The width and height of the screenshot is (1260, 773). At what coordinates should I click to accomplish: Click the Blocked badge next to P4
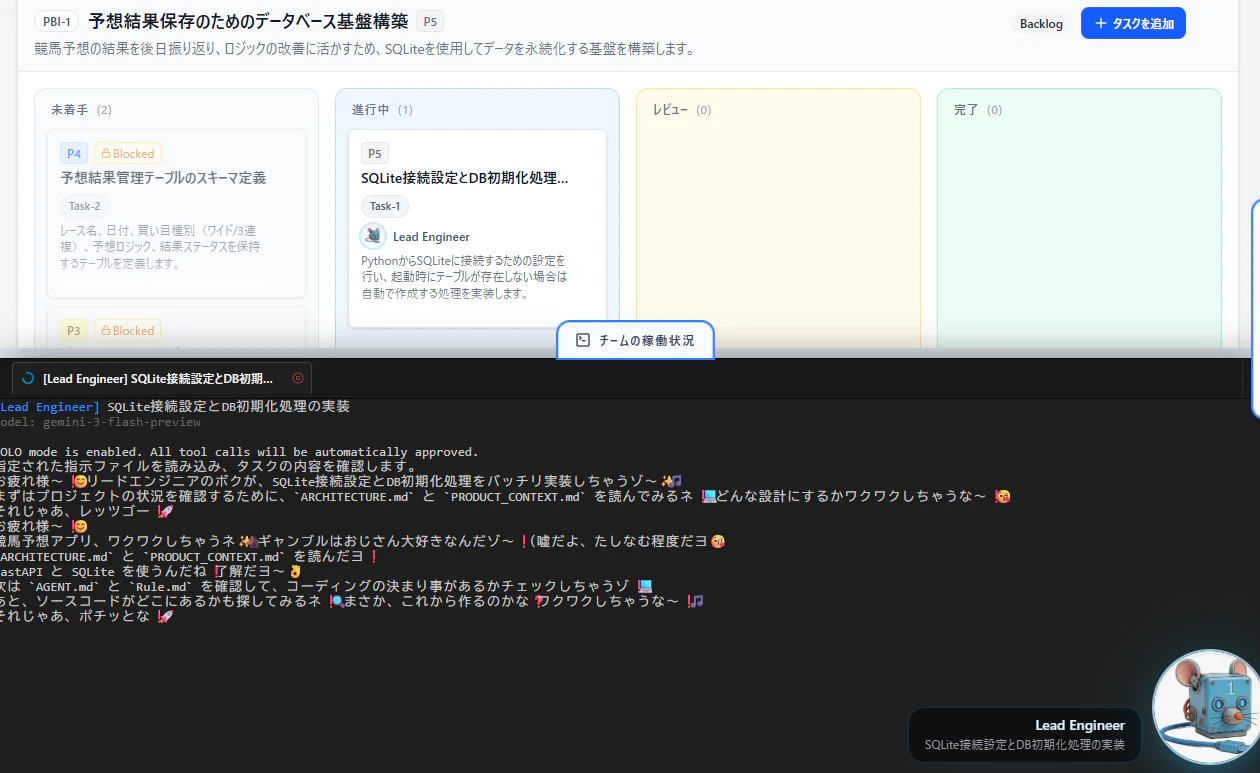coord(128,153)
